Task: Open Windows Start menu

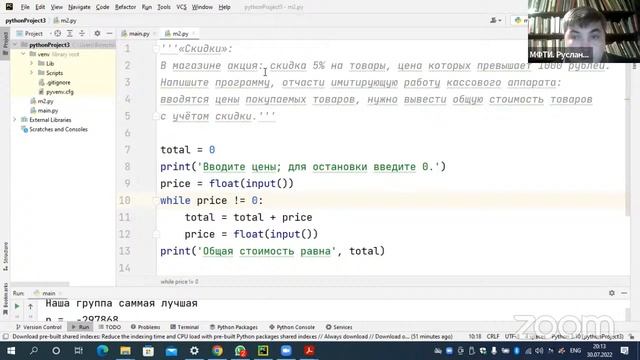Action: point(11,351)
